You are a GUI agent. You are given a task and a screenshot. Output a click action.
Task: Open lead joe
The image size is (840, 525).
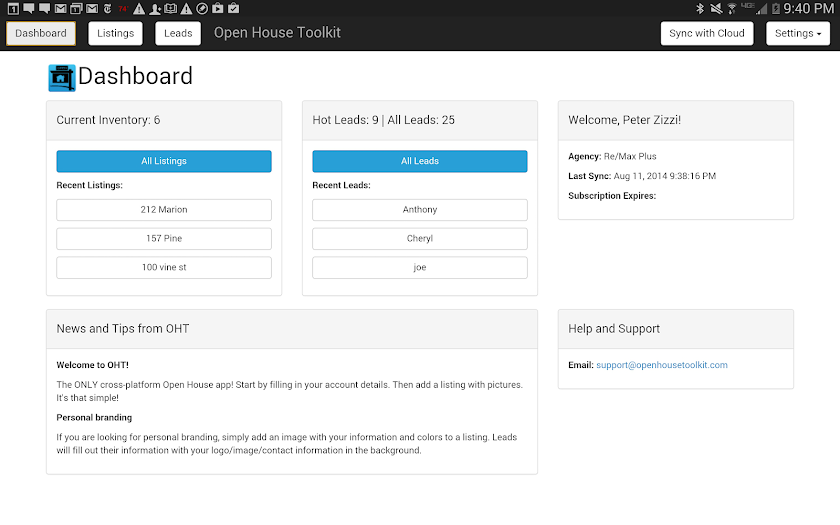click(x=419, y=268)
